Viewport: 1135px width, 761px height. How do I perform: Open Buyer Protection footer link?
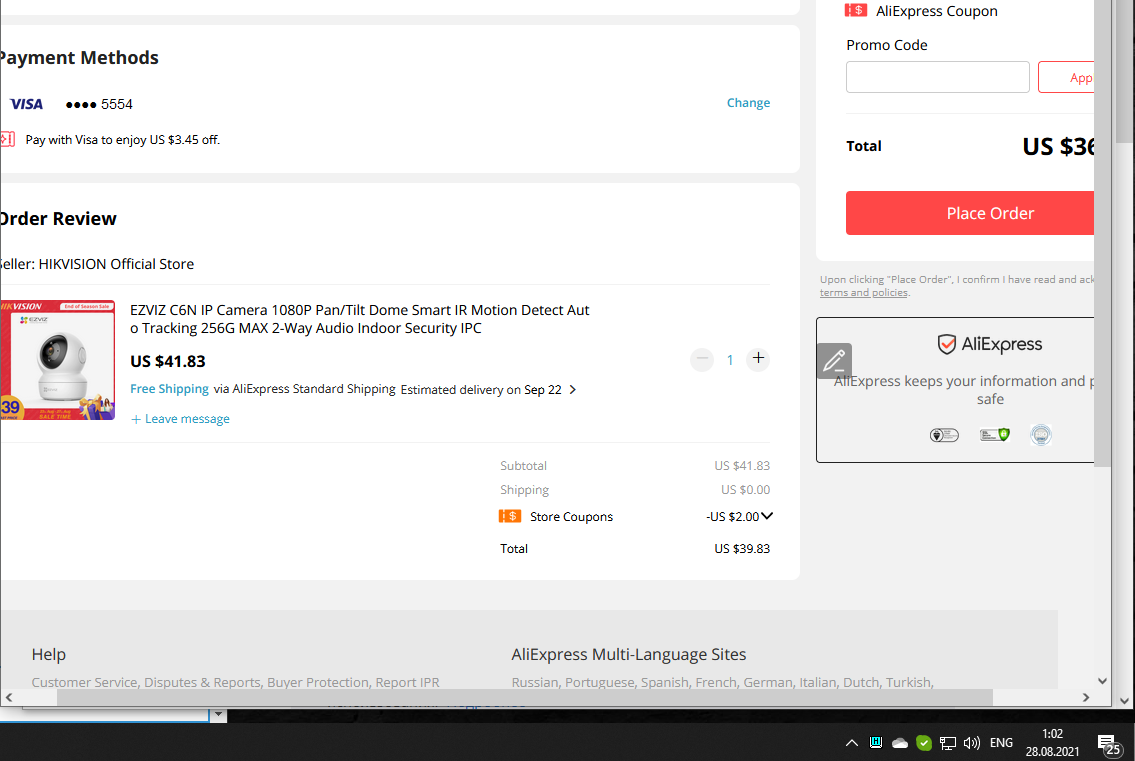point(318,682)
